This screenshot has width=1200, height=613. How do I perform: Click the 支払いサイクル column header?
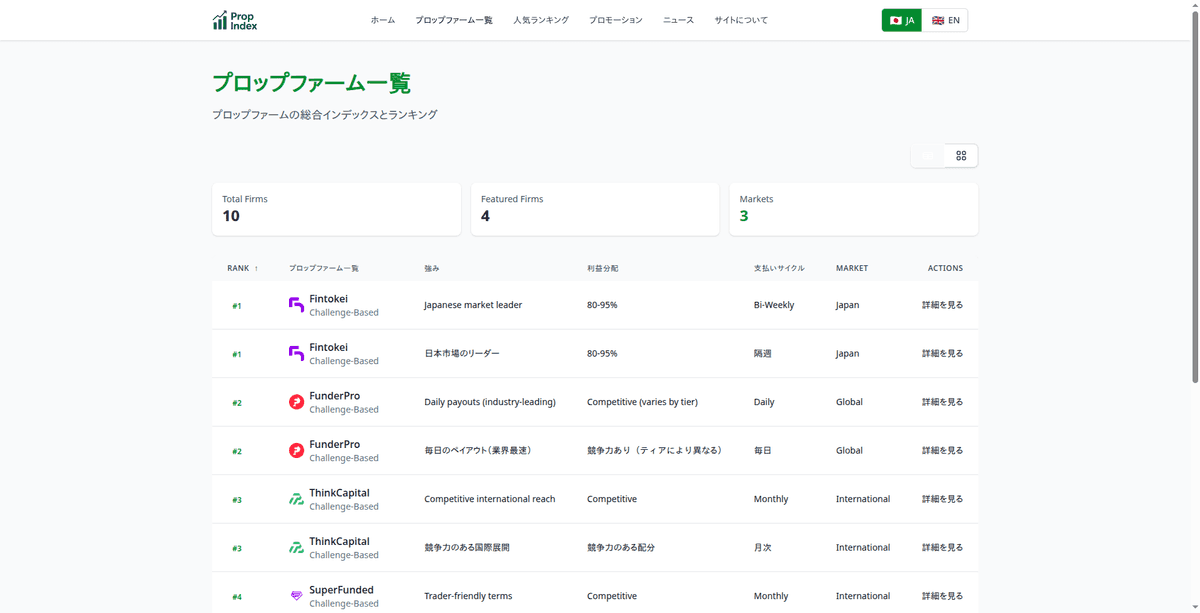(779, 268)
